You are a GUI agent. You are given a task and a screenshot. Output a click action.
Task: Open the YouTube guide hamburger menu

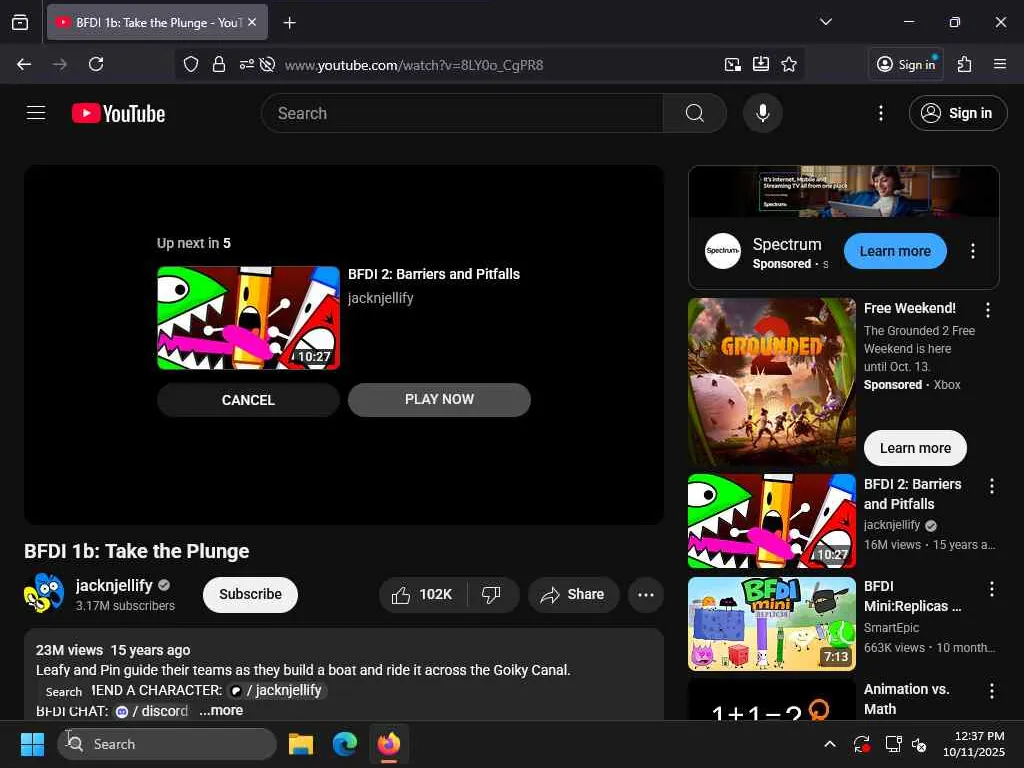tap(36, 113)
